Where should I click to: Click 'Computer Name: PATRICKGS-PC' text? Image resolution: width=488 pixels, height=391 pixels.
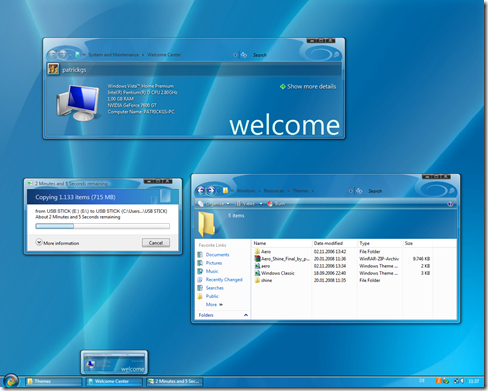141,112
